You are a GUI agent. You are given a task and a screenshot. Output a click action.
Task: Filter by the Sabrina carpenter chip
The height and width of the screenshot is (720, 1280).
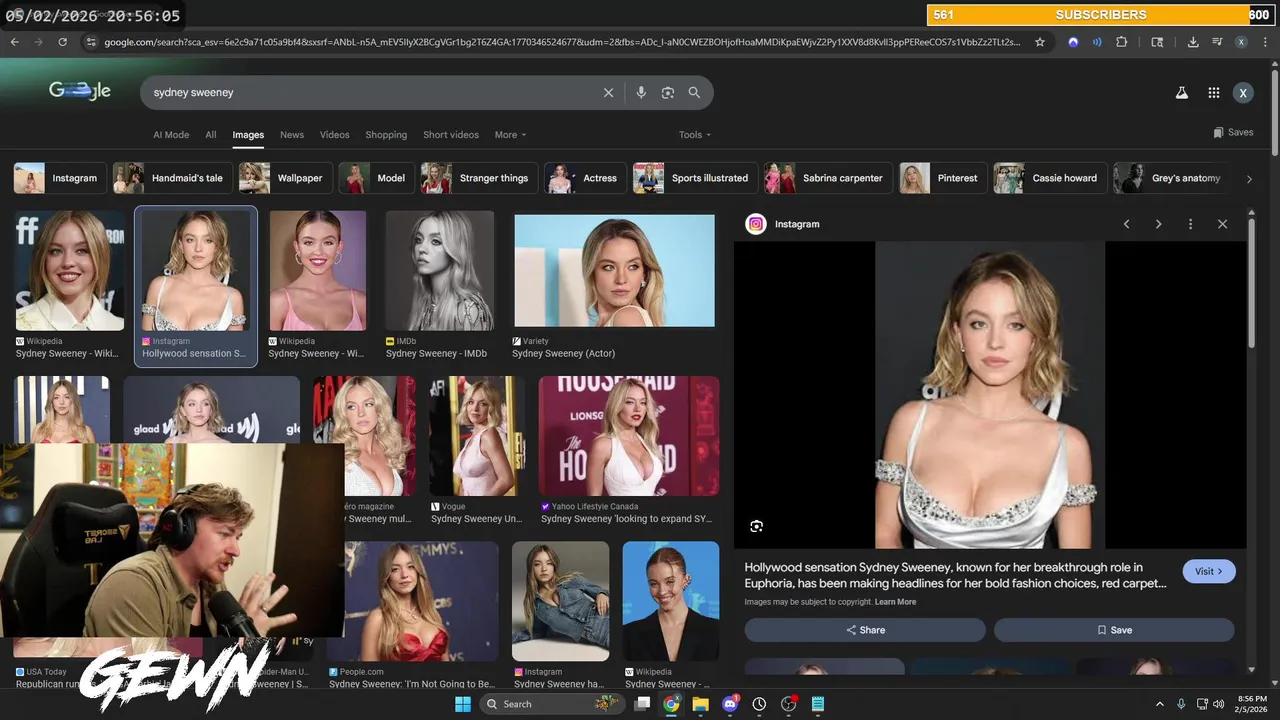828,178
